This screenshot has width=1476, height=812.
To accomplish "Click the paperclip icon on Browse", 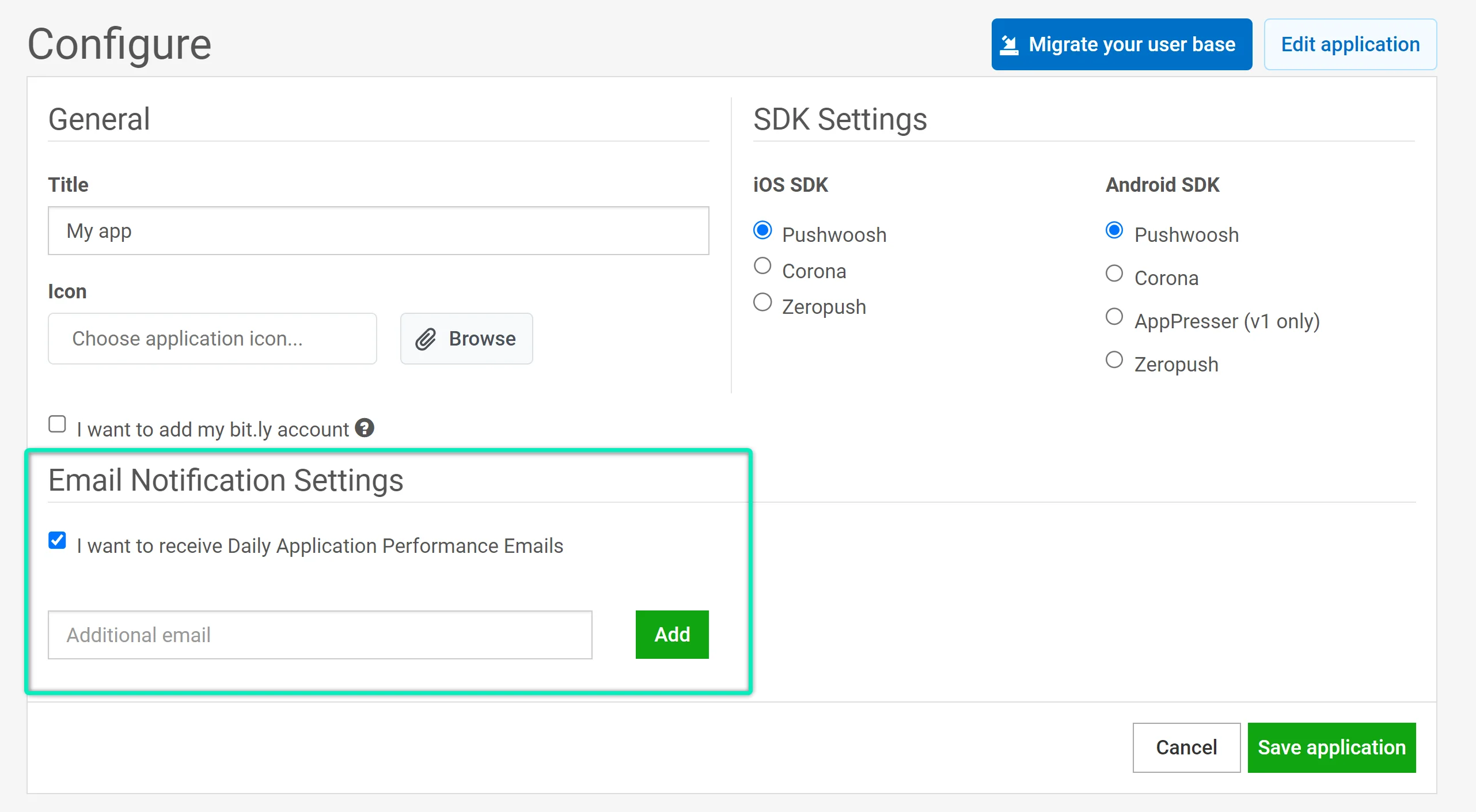I will (426, 339).
